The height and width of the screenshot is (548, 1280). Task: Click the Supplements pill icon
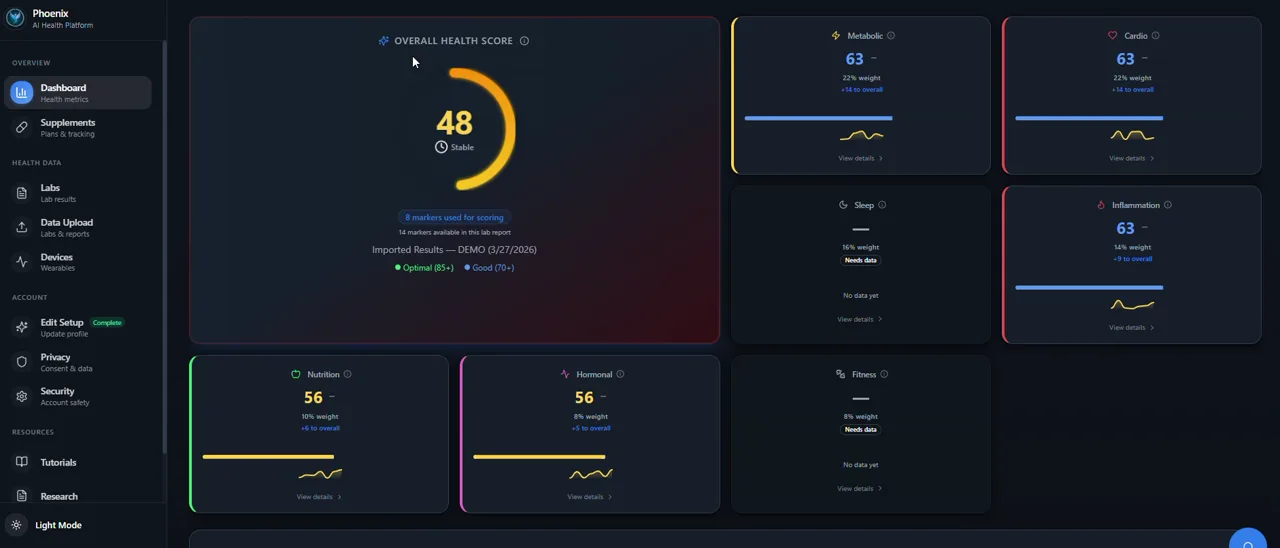pyautogui.click(x=21, y=128)
